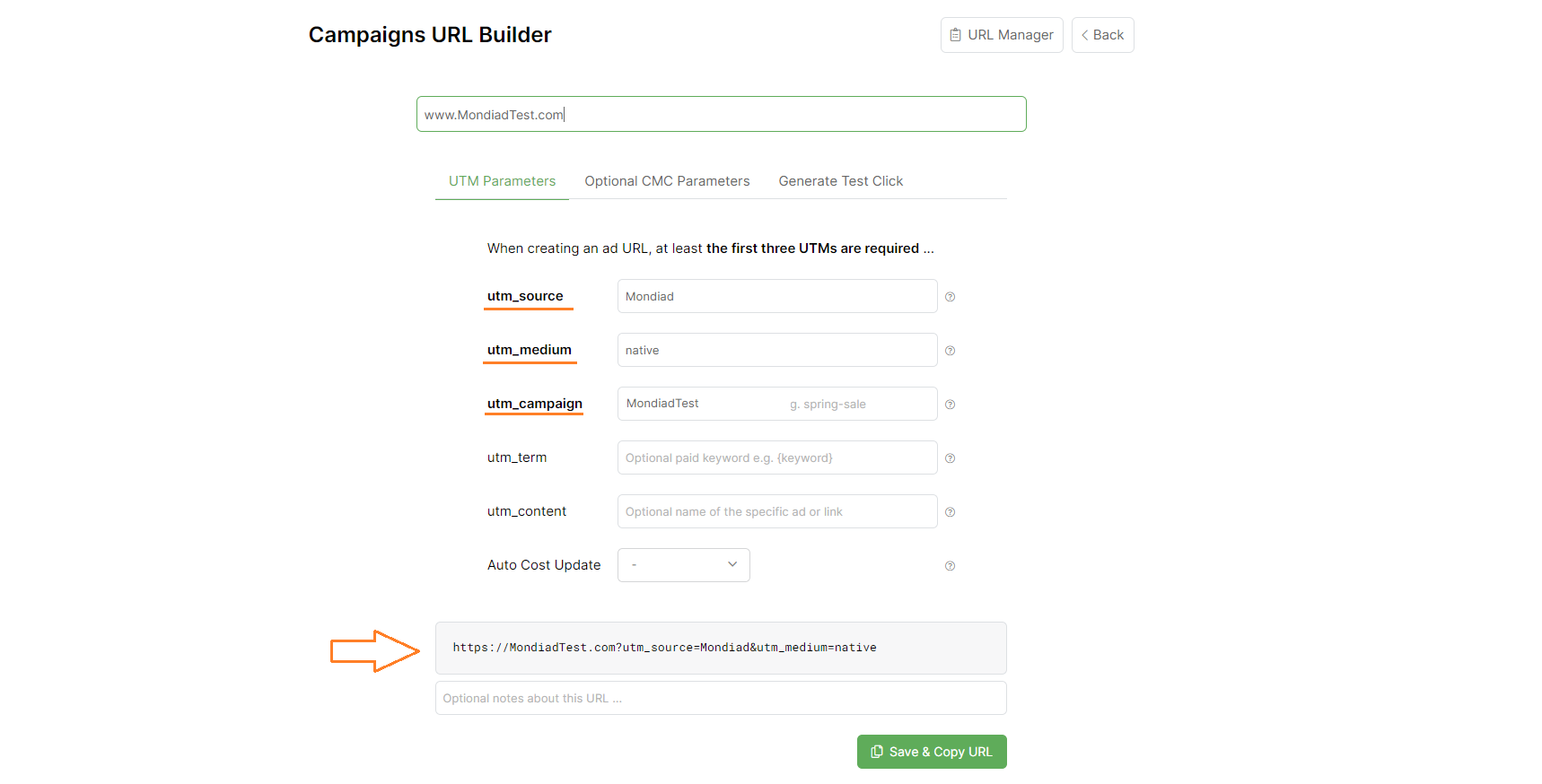Image resolution: width=1542 pixels, height=784 pixels.
Task: Select the utm_campaign input field
Action: 776,405
